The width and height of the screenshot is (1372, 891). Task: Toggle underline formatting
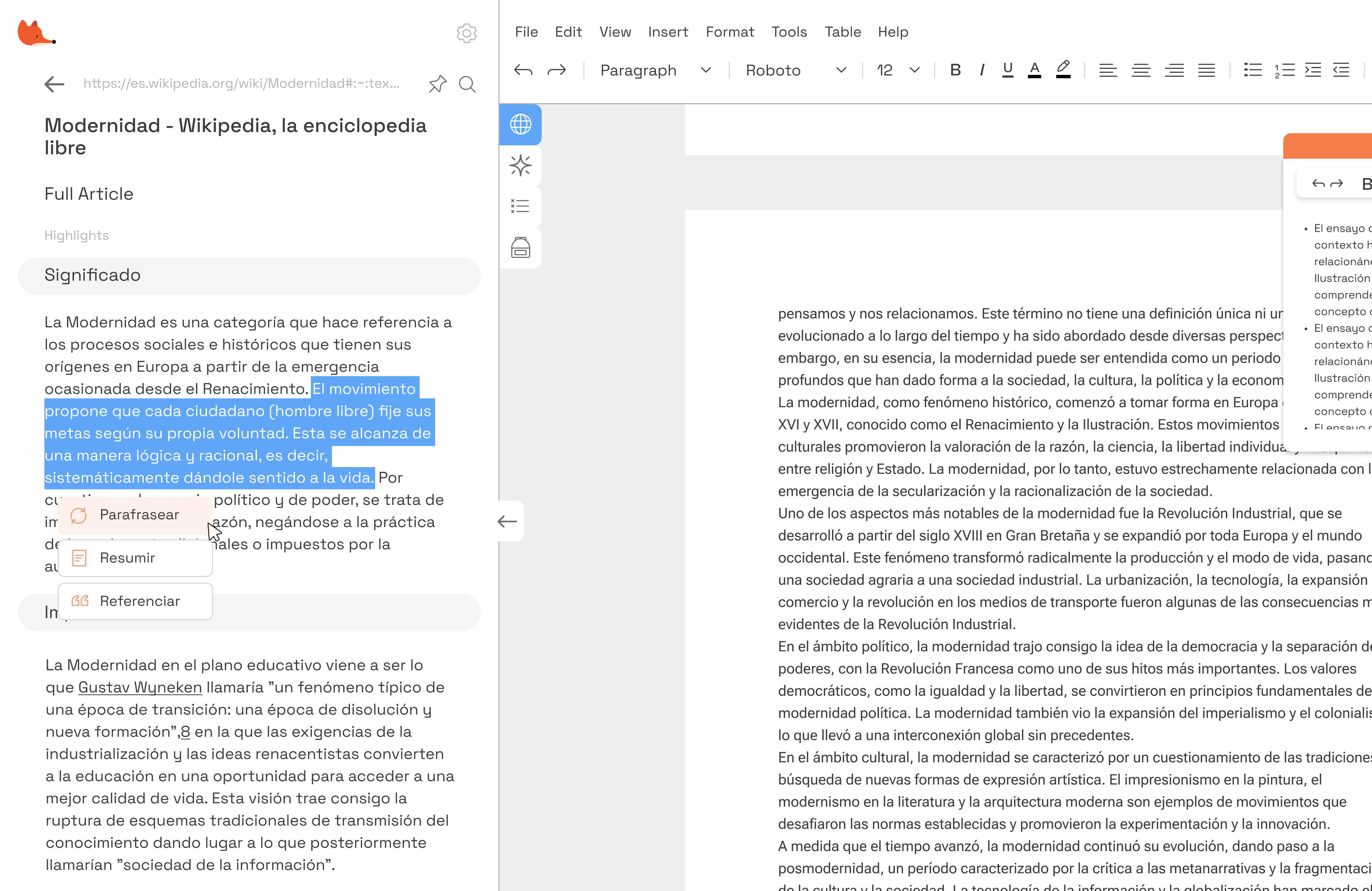click(1007, 70)
